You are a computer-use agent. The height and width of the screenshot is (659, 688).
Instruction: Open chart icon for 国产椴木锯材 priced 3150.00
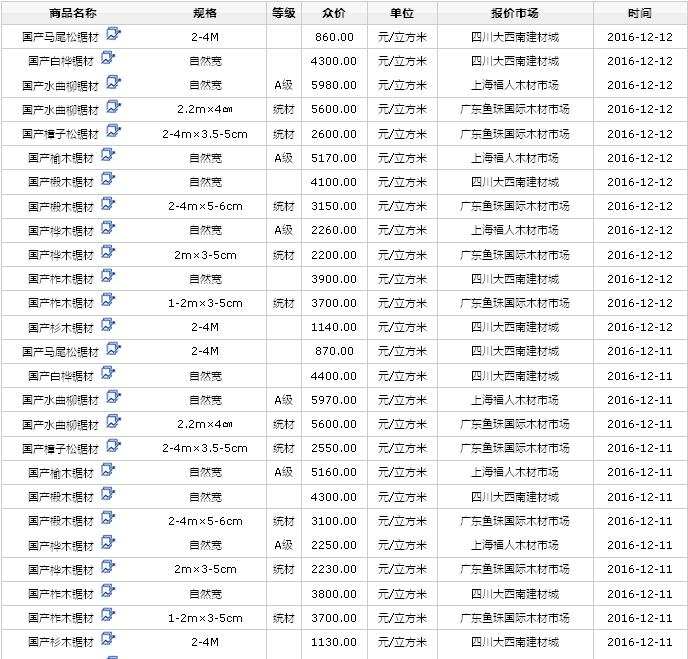(x=109, y=204)
